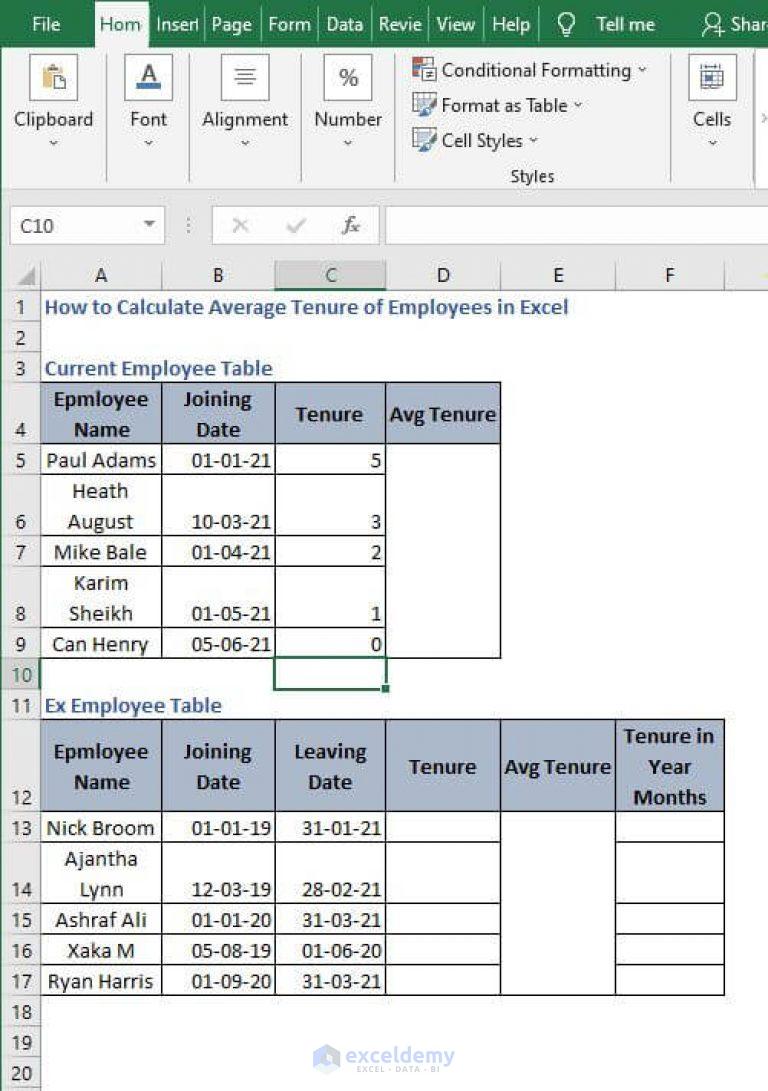Expand the Number group dropdown arrow
Image resolution: width=768 pixels, height=1091 pixels.
[348, 143]
